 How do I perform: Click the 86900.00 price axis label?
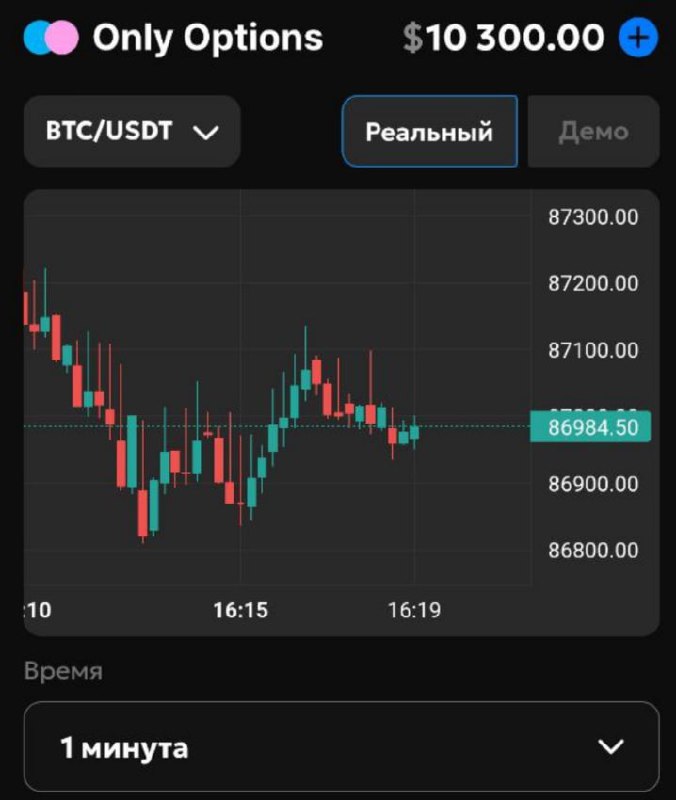(x=593, y=484)
